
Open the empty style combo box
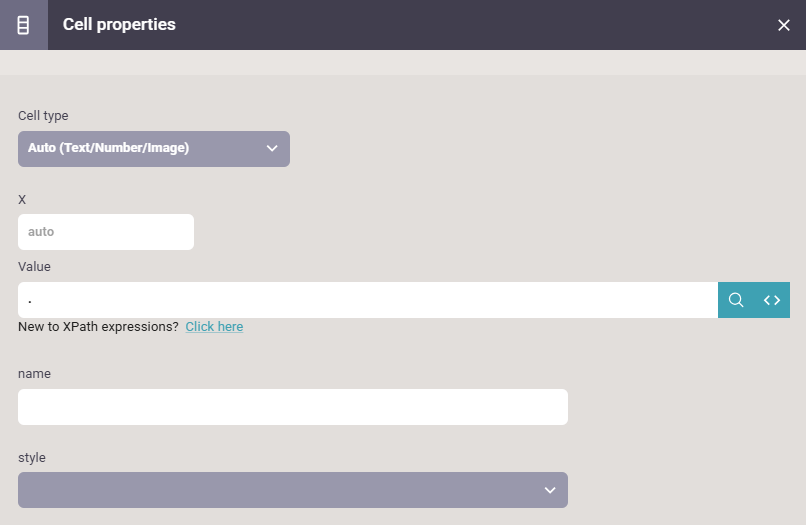[280, 490]
